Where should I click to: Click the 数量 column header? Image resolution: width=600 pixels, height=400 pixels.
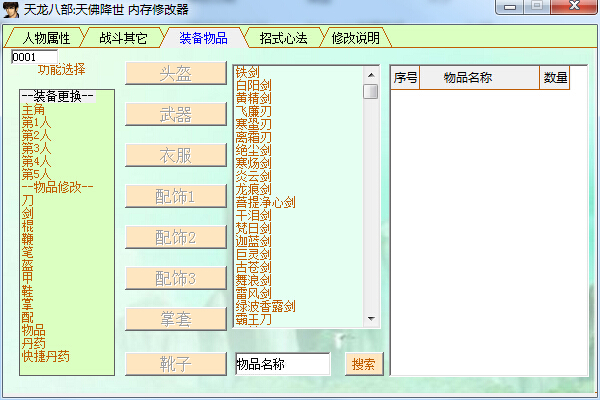(x=555, y=78)
